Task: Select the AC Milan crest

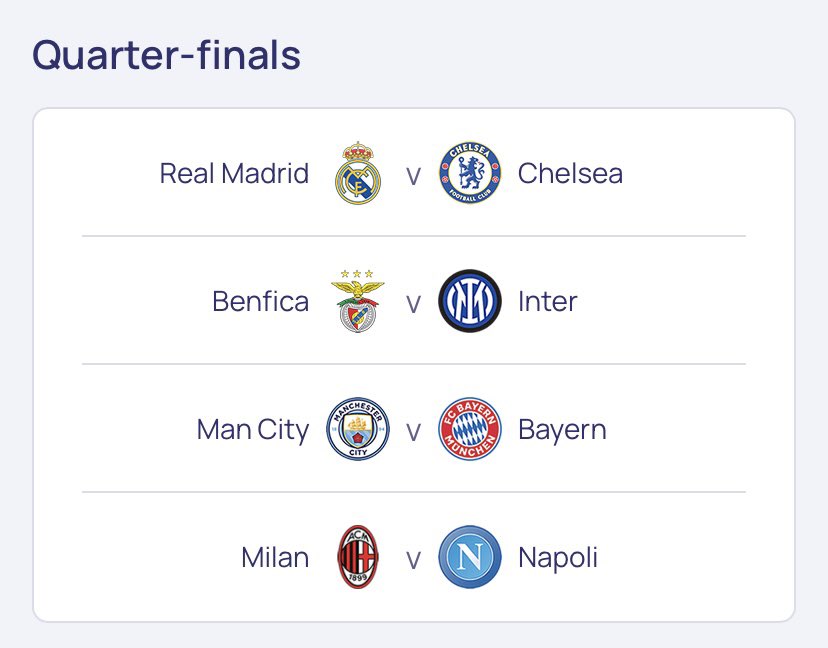Action: pos(358,557)
